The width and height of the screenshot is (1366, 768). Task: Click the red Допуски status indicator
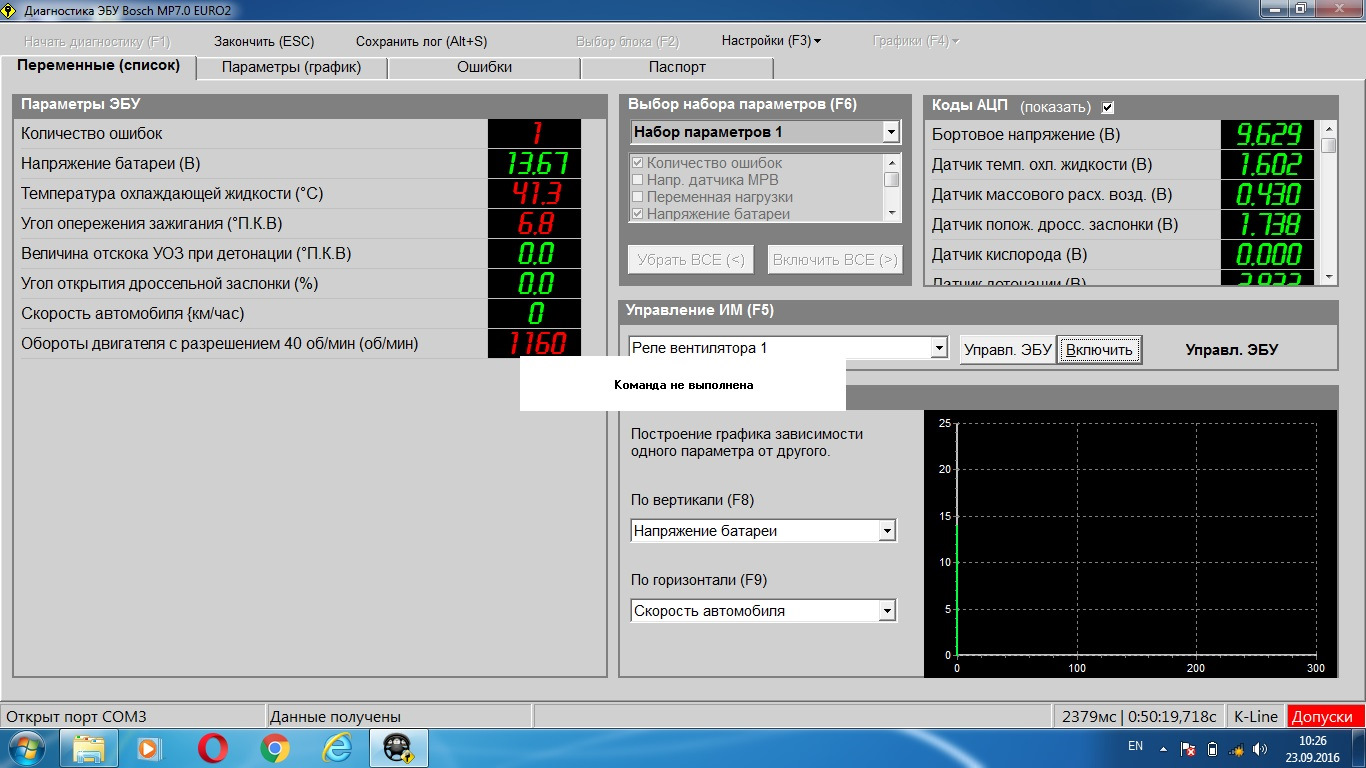point(1325,716)
